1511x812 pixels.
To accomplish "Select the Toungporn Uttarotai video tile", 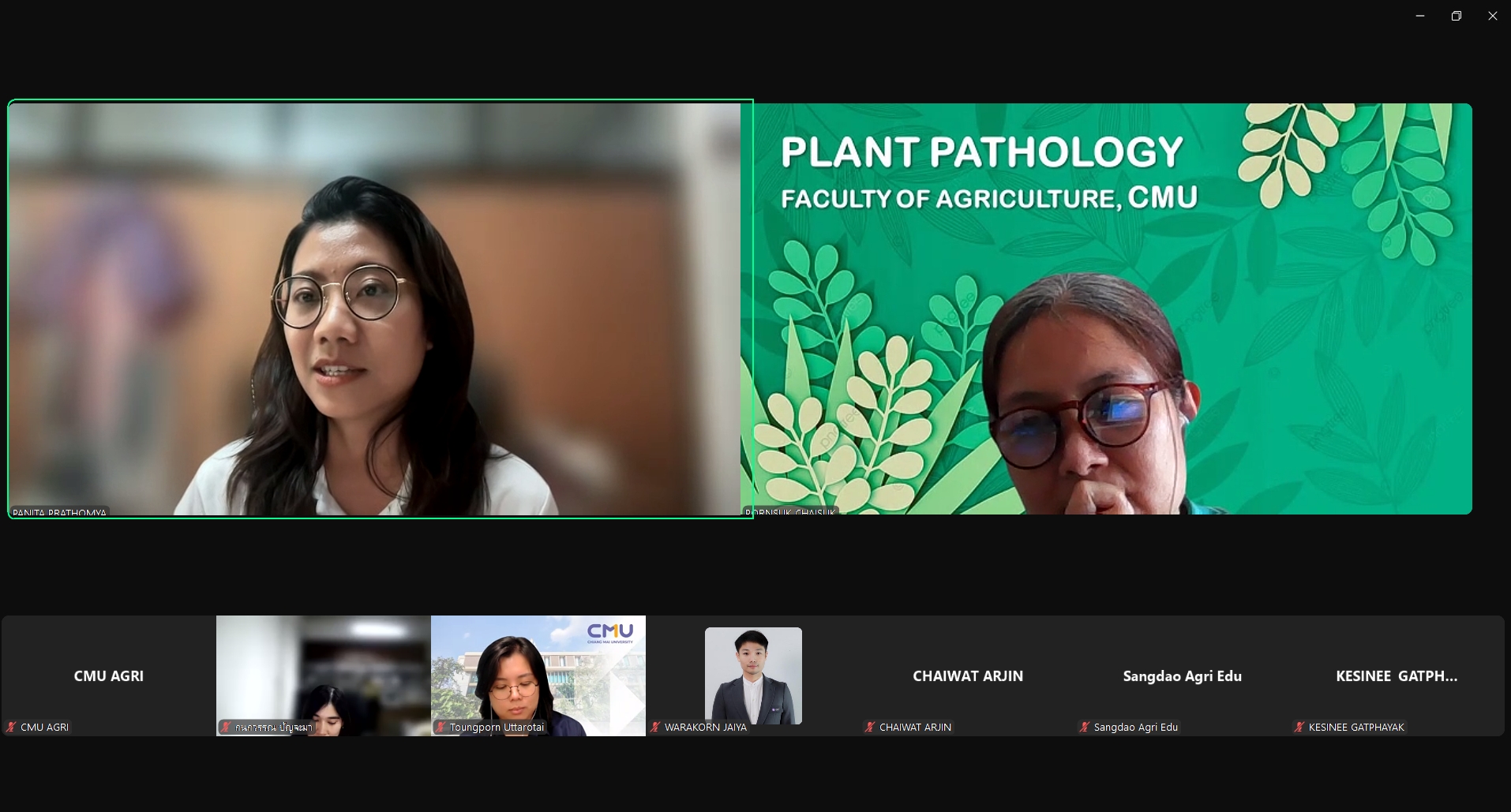I will click(x=538, y=675).
